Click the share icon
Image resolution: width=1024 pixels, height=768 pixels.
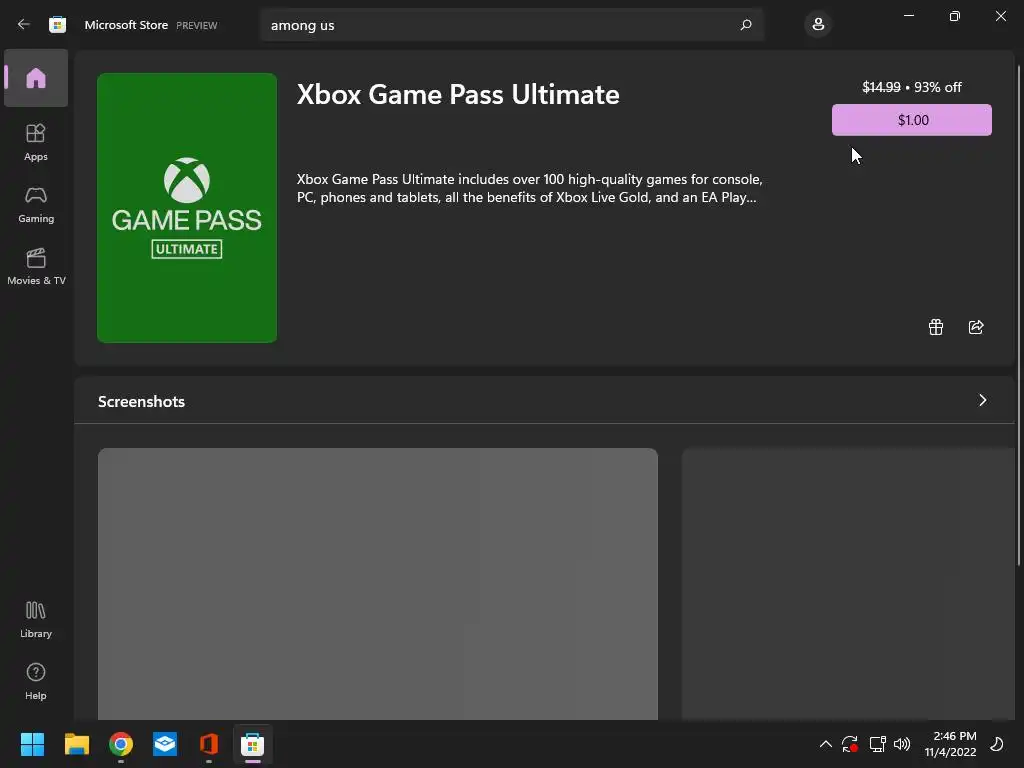976,327
